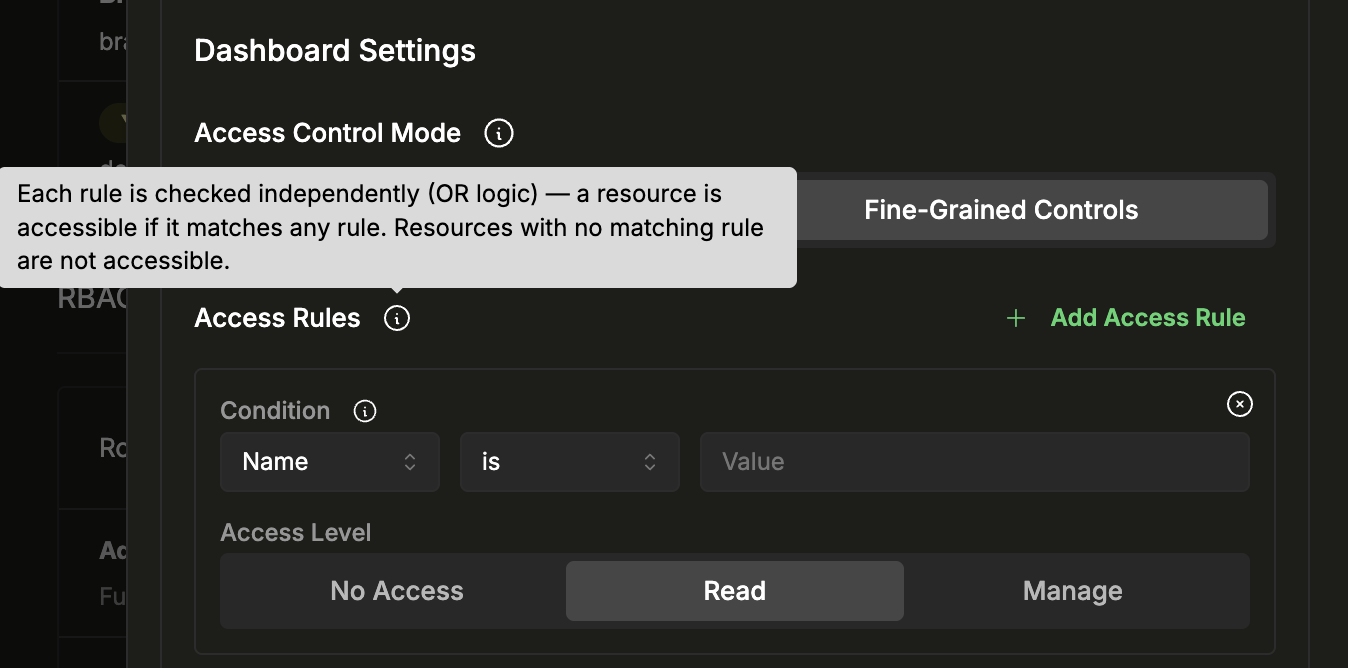Set access level to No Access
1348x668 pixels.
click(397, 591)
